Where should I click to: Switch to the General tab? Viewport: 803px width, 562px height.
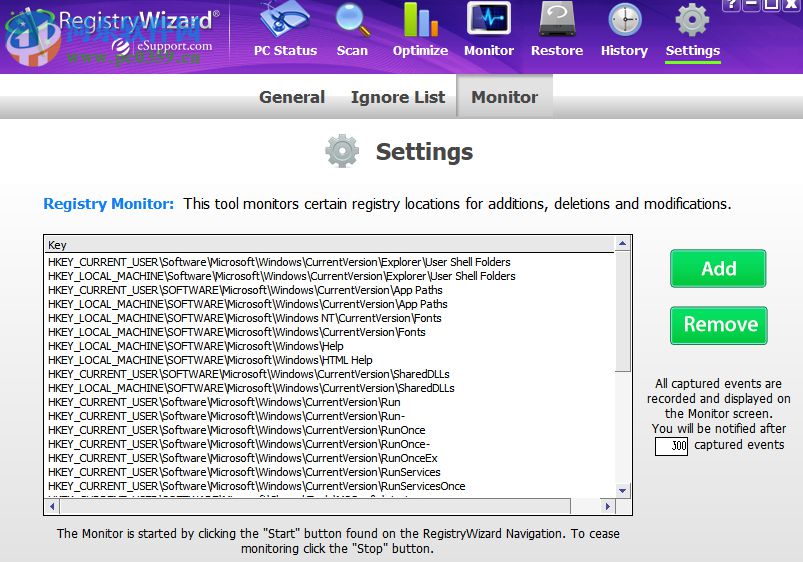[x=292, y=97]
